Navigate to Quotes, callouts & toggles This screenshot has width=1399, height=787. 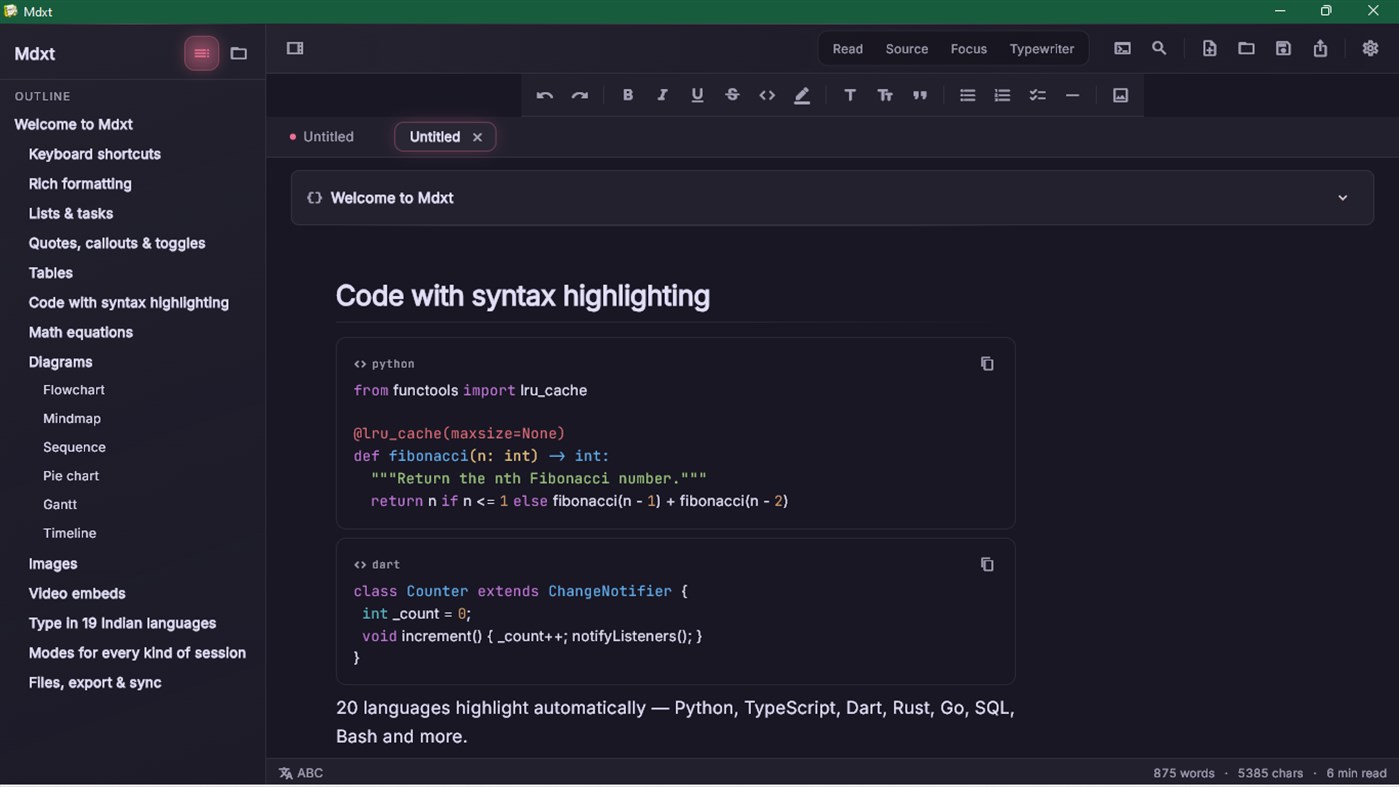[117, 243]
